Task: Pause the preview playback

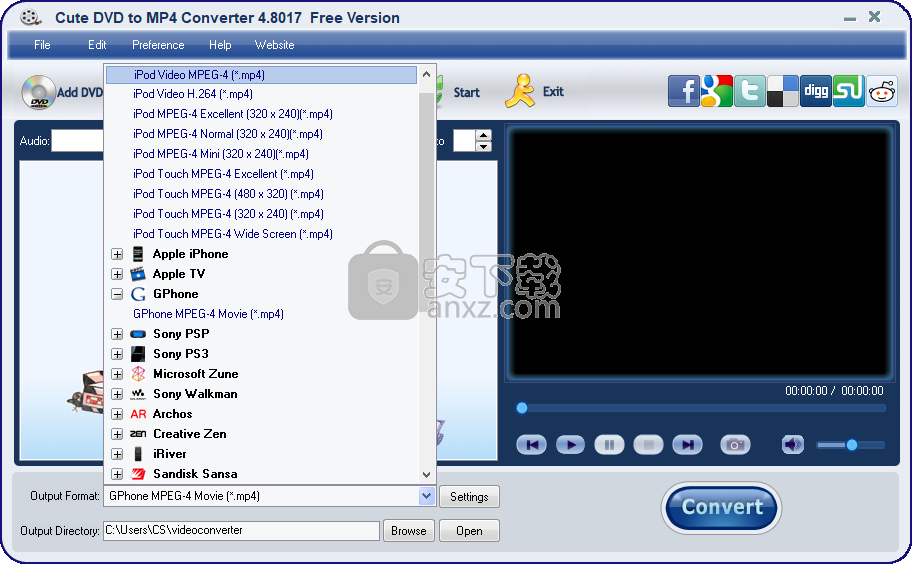Action: click(x=610, y=445)
